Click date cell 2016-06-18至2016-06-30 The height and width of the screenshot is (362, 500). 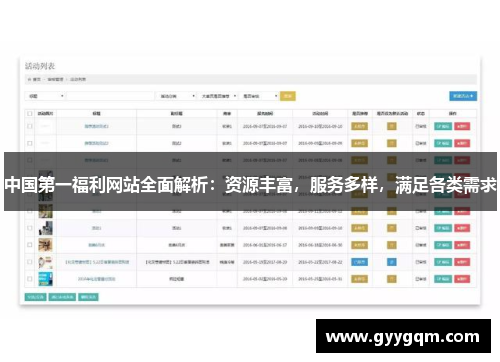320,245
